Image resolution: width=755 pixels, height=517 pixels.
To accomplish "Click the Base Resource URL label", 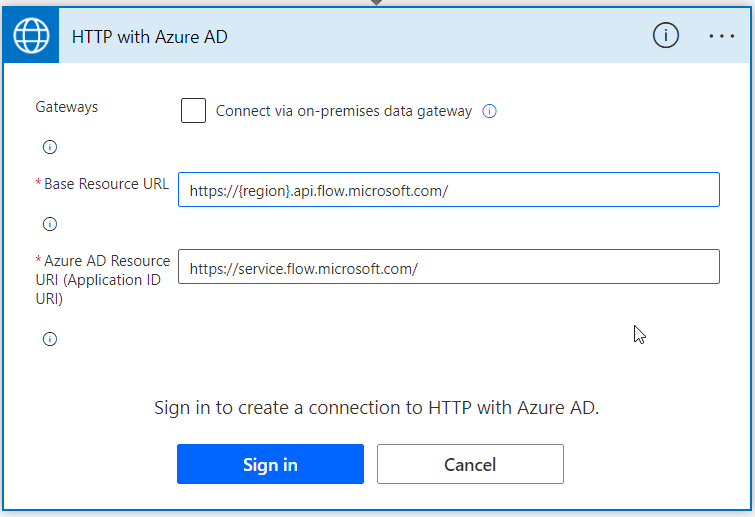I will pos(106,184).
